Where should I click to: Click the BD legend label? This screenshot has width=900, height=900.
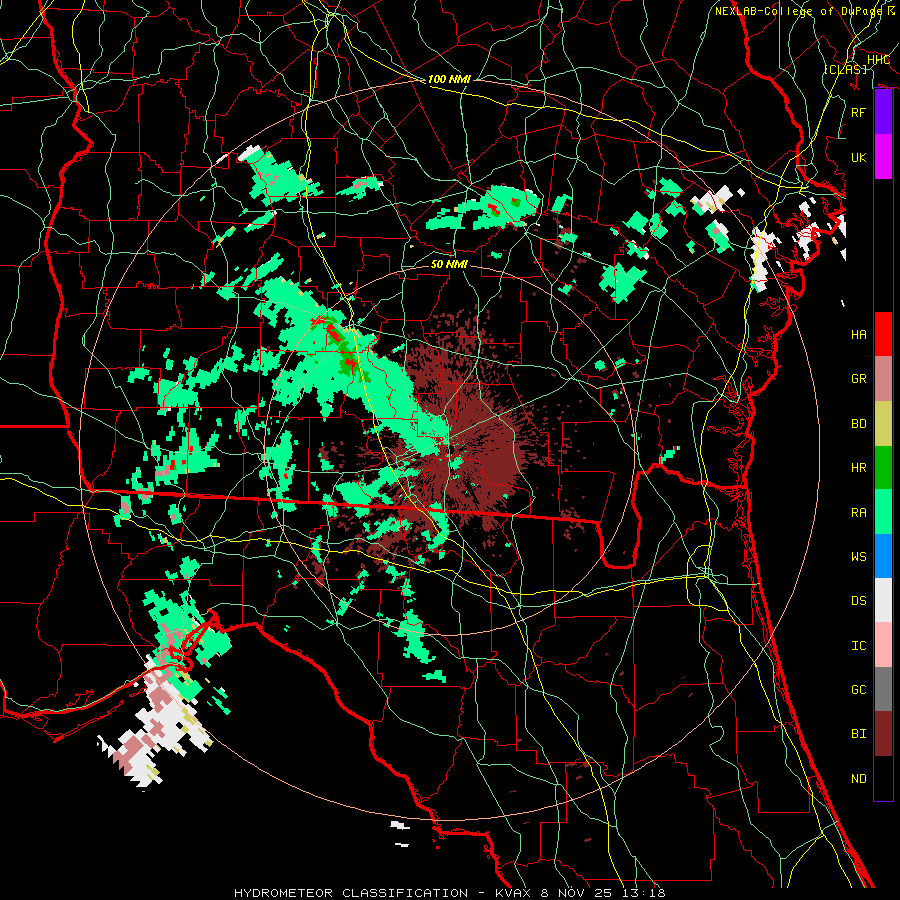point(858,424)
